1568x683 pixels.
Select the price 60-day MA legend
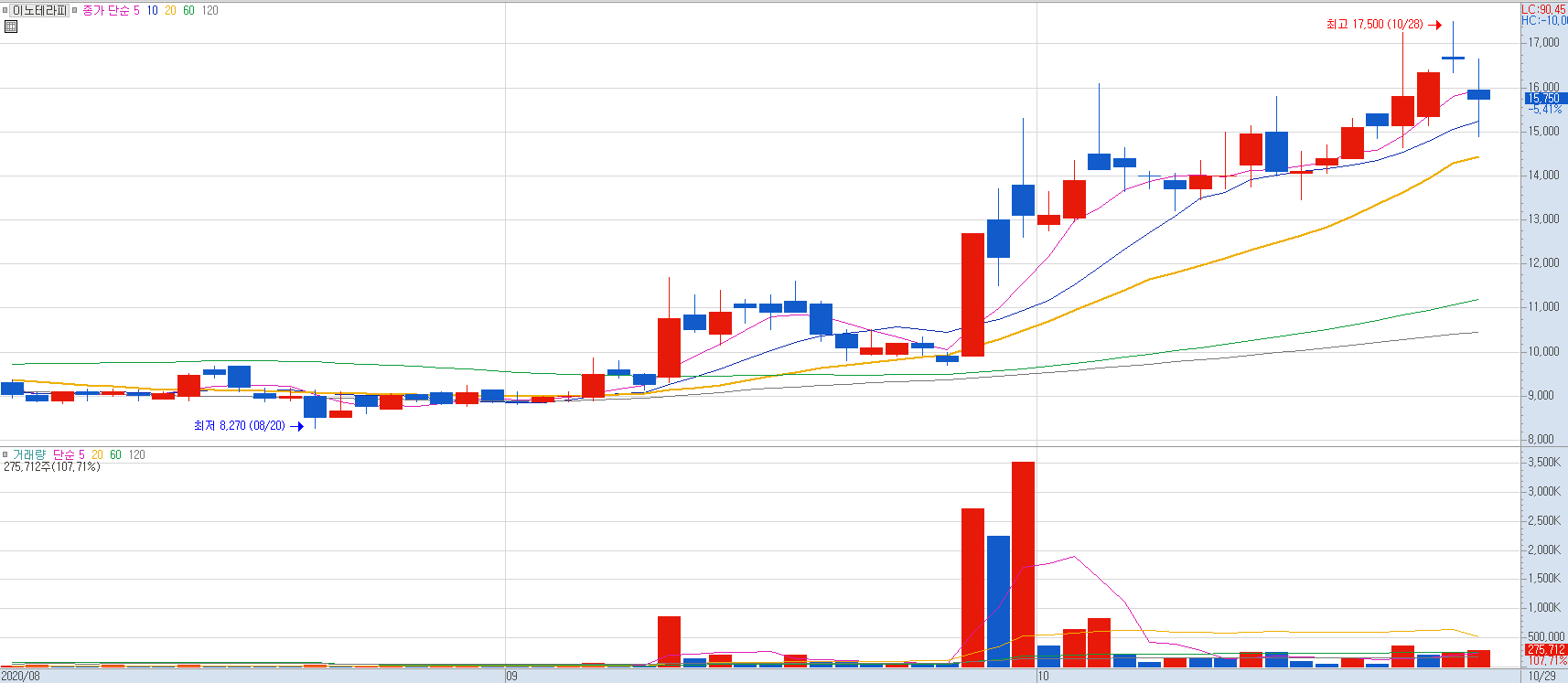pyautogui.click(x=188, y=11)
